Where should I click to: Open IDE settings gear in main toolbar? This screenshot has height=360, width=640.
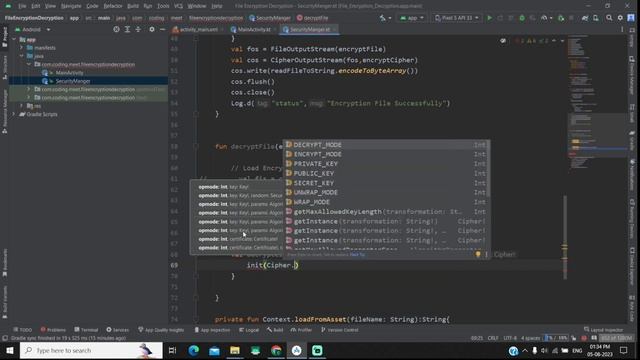click(x=620, y=18)
